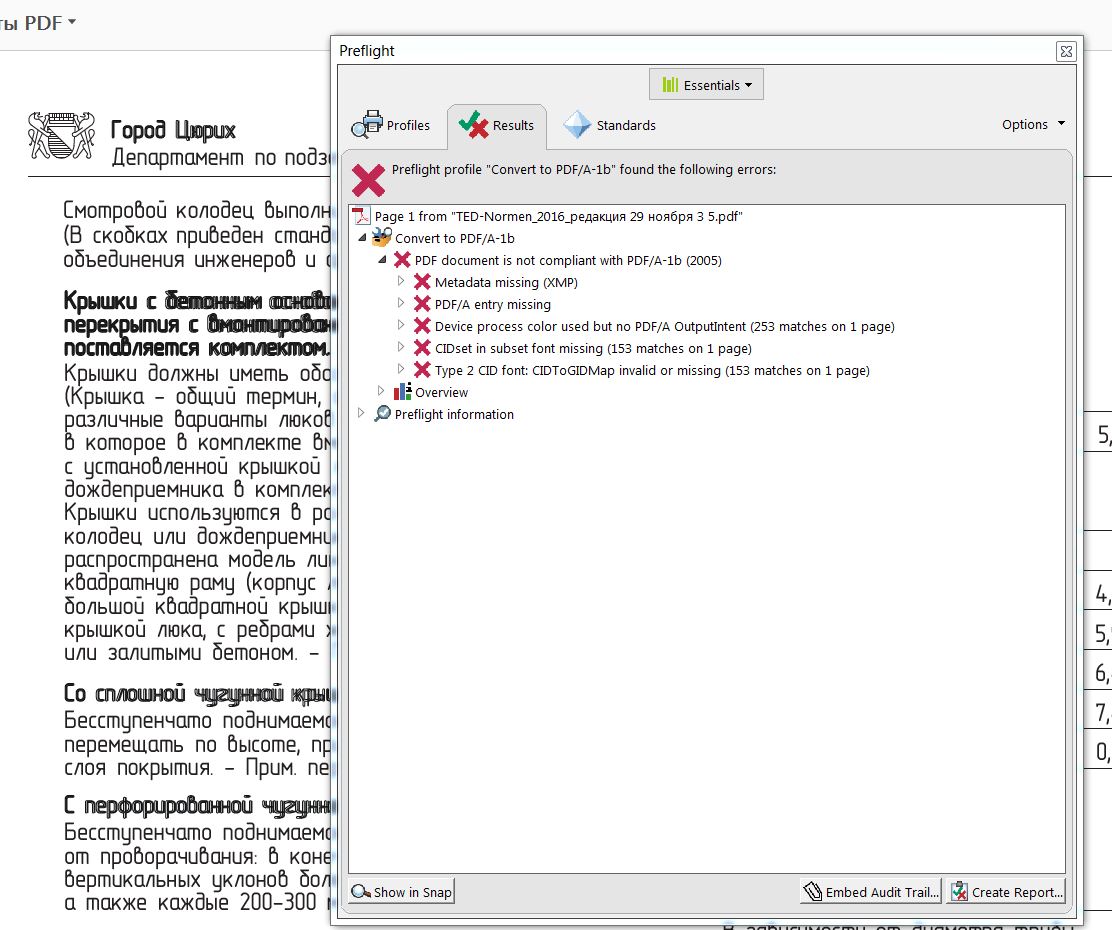Click red X icon beside PDF/A entry missing

coord(422,304)
